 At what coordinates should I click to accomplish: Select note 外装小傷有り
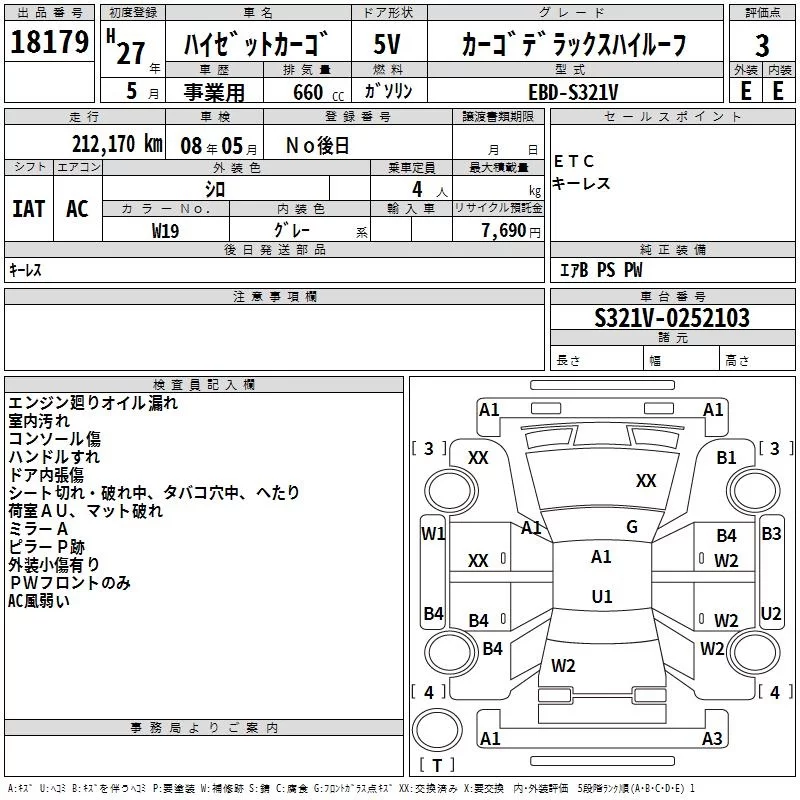coord(54,565)
